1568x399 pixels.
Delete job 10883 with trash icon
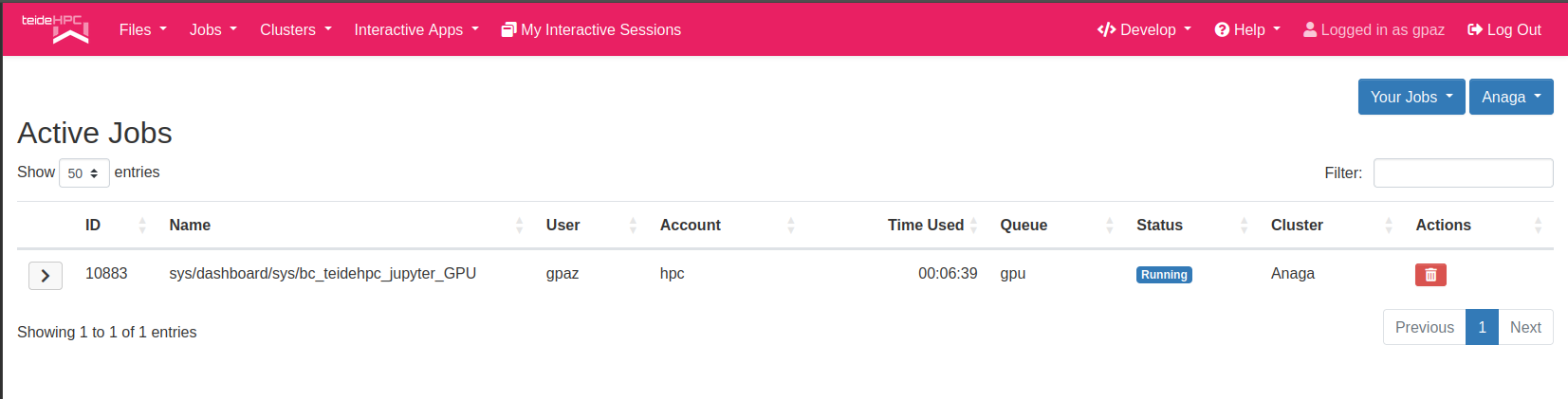[x=1430, y=275]
